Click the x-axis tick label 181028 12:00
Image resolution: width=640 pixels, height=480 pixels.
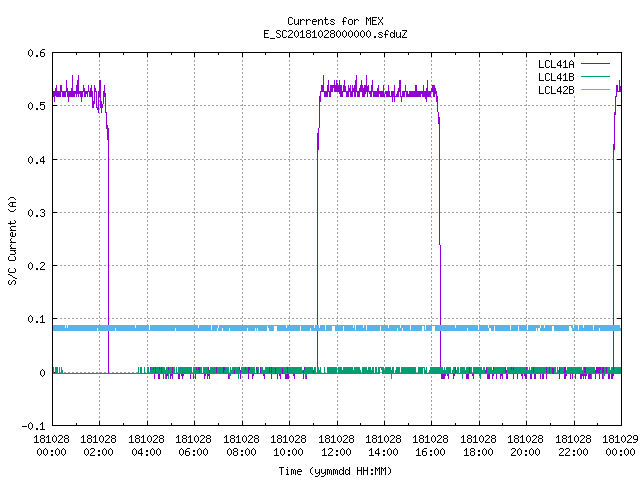click(x=336, y=445)
